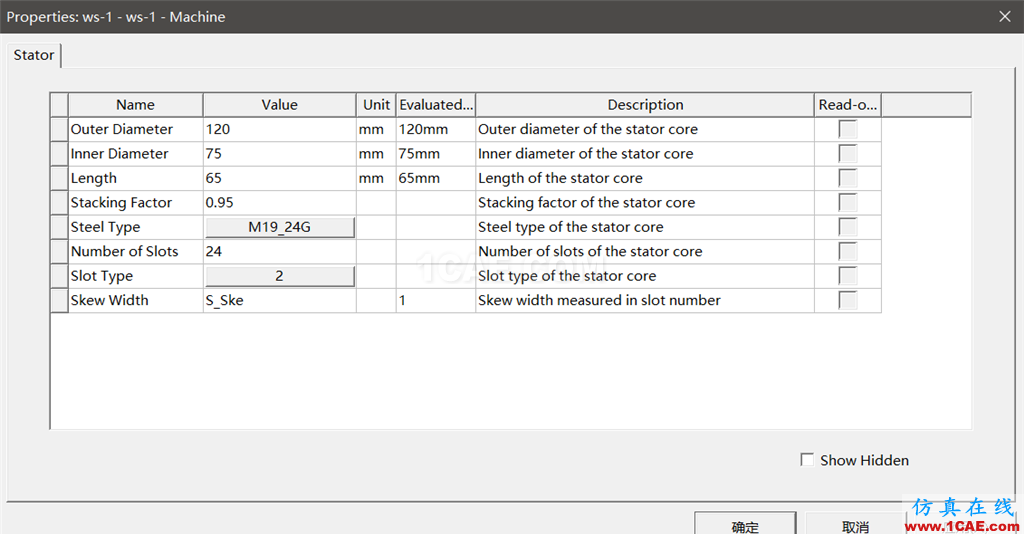Click 'Number of slots of the stator core' description
Viewport: 1024px width, 534px height.
pos(645,251)
